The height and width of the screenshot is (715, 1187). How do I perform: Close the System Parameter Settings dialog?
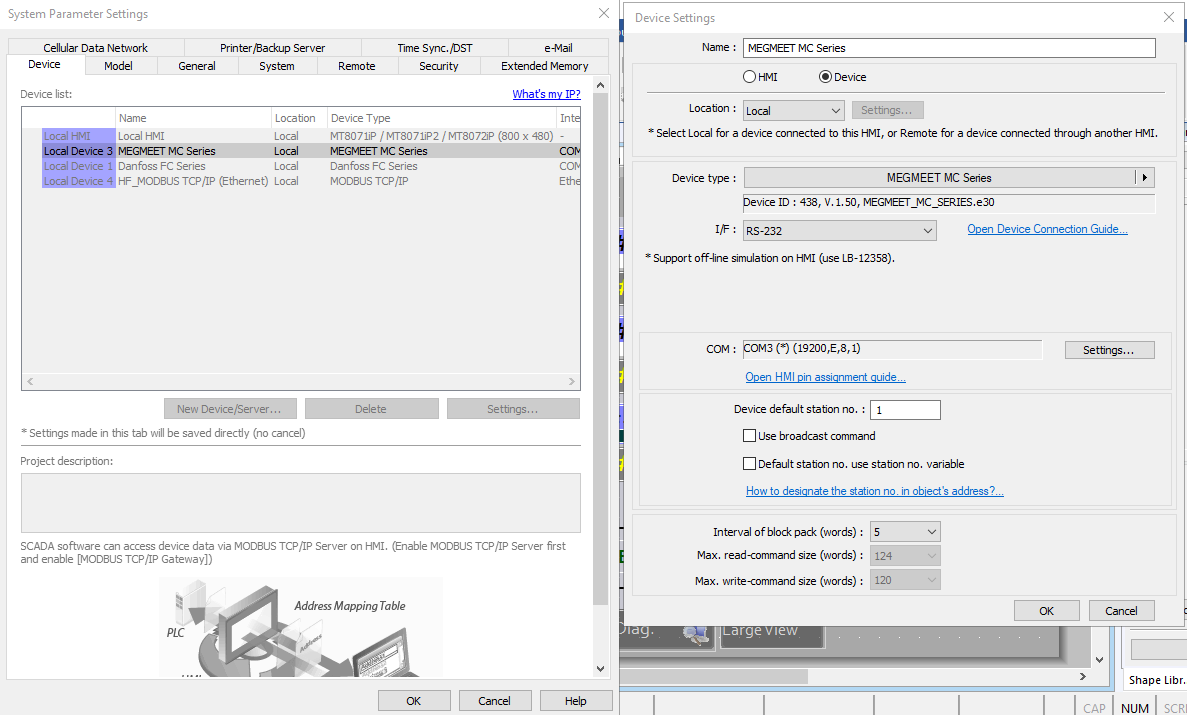603,14
